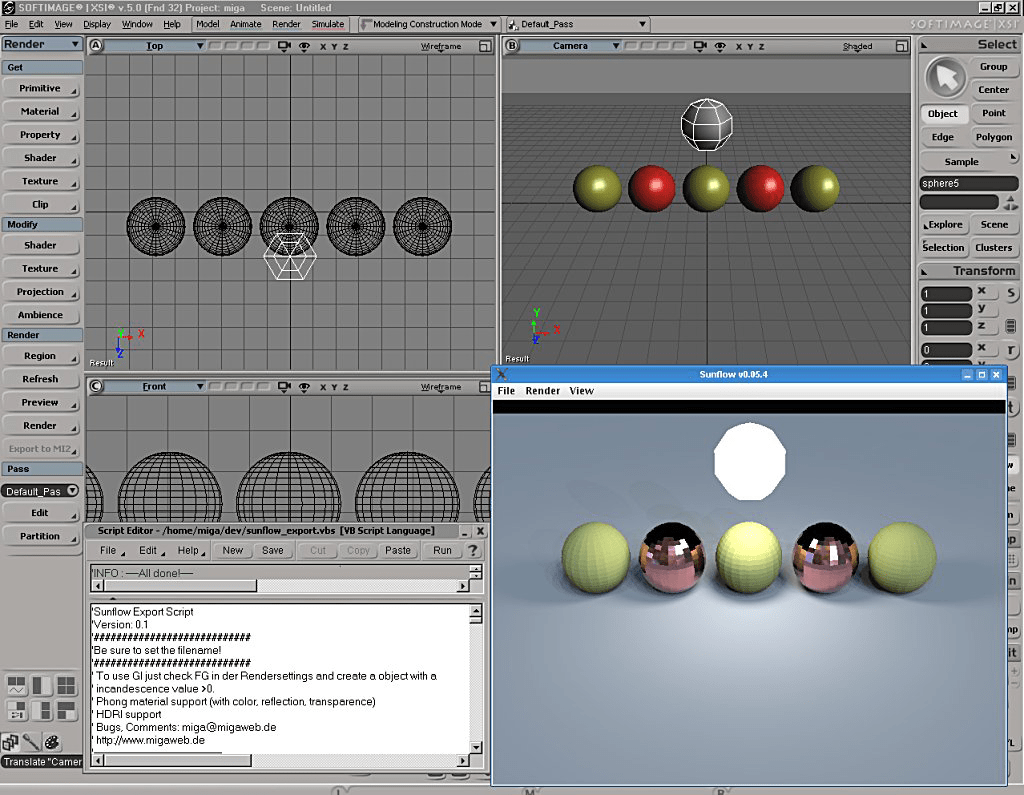Click the pass icon beside Default_Pass
This screenshot has width=1024, height=795.
pyautogui.click(x=513, y=24)
